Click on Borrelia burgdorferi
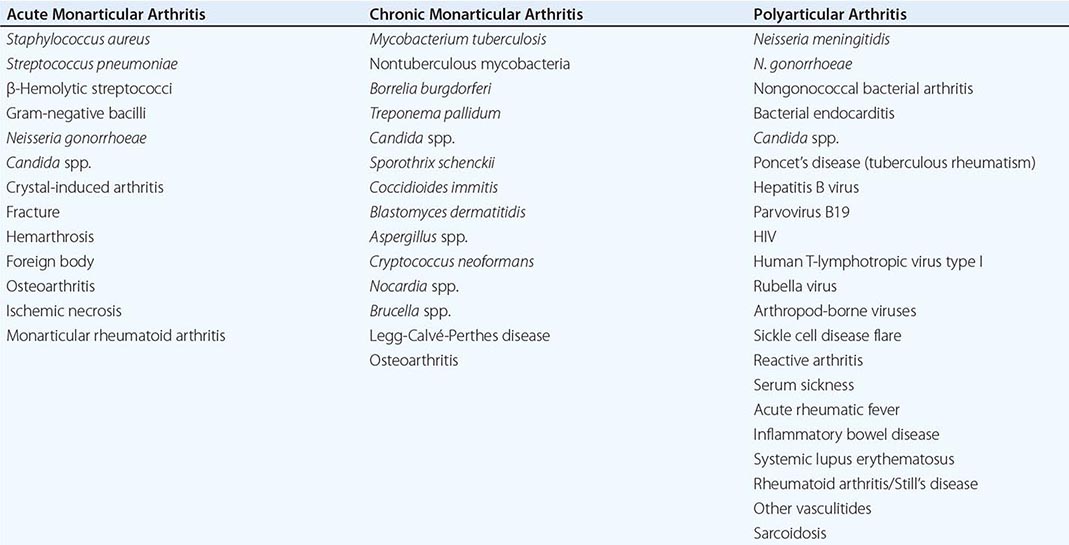 coord(430,89)
